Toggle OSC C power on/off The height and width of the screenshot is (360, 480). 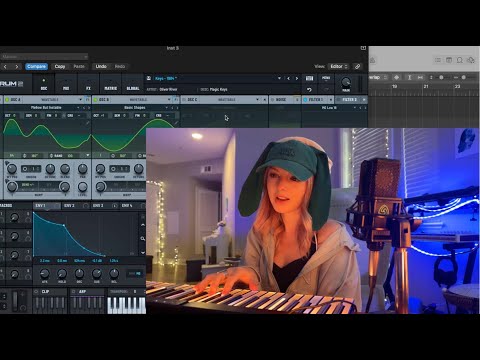pyautogui.click(x=184, y=100)
